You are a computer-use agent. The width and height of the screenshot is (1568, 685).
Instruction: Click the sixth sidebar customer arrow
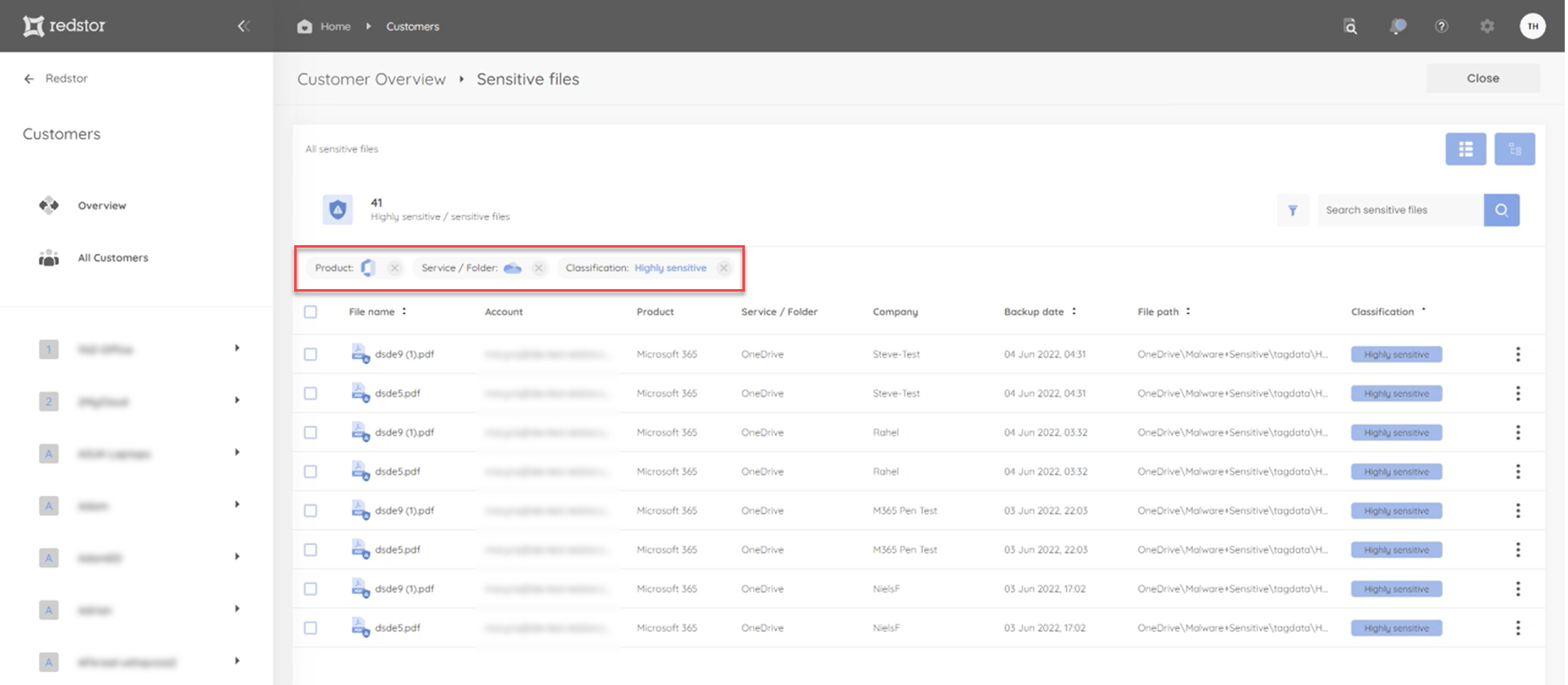coord(237,609)
